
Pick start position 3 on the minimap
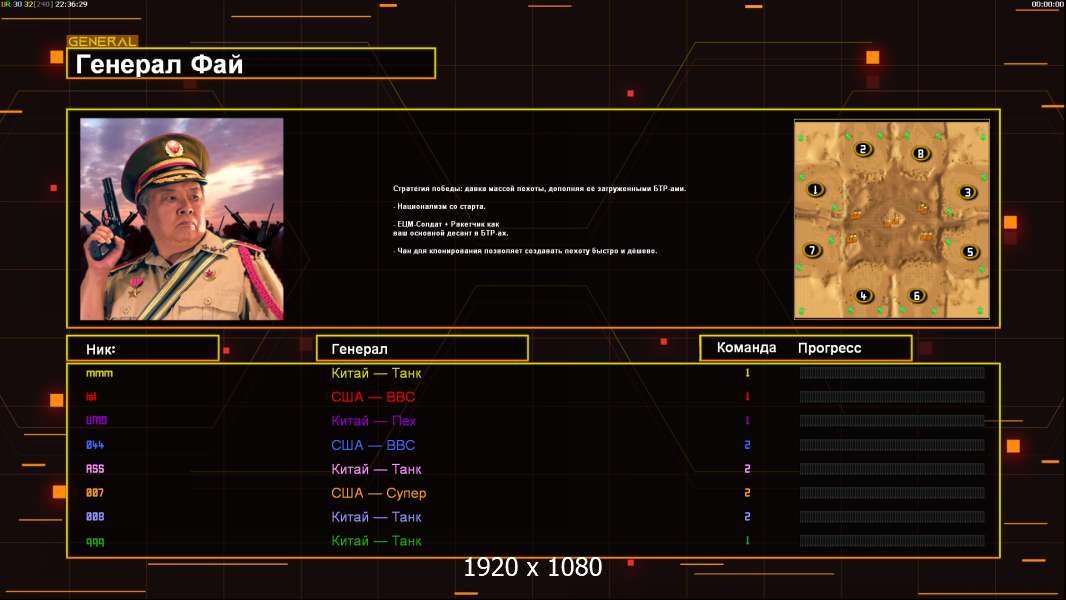tap(967, 192)
